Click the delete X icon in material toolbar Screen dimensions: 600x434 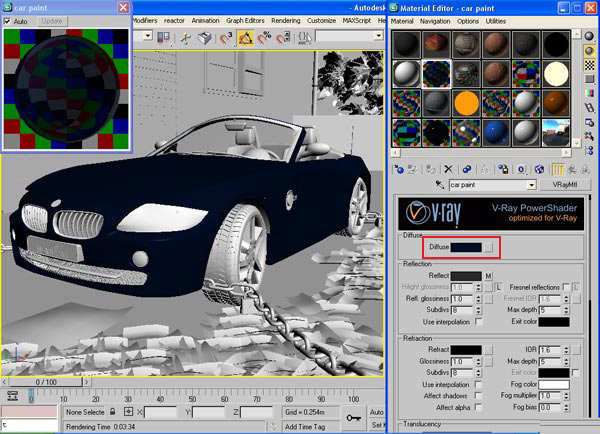tap(448, 169)
